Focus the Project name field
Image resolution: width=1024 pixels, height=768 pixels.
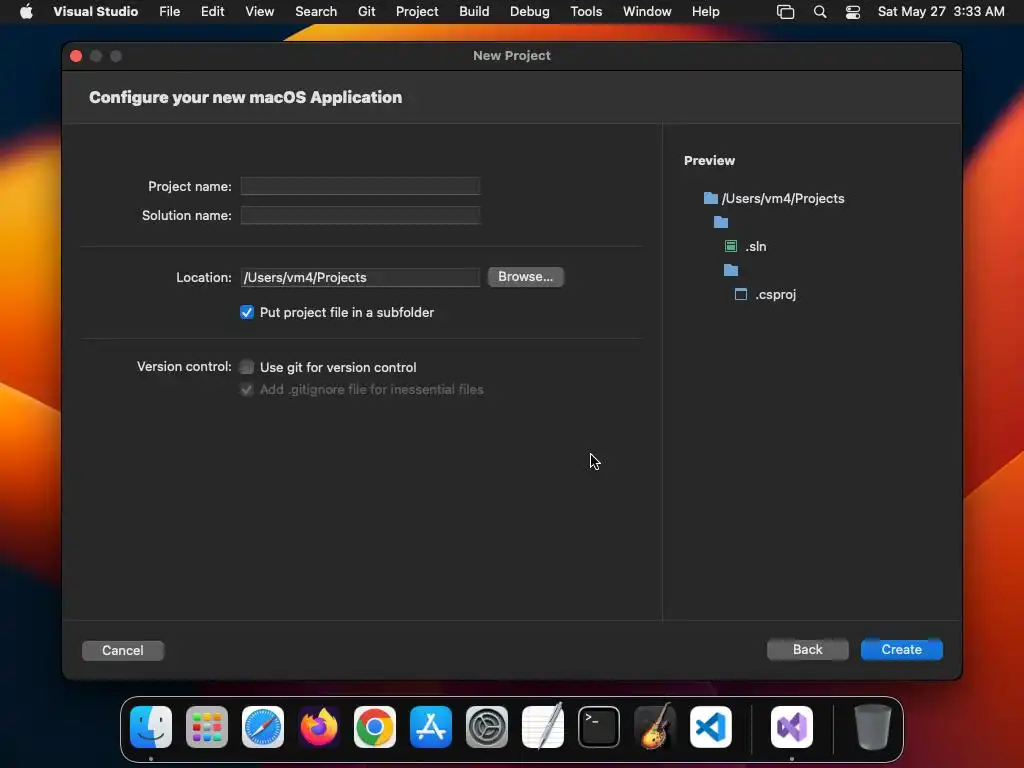pos(360,186)
